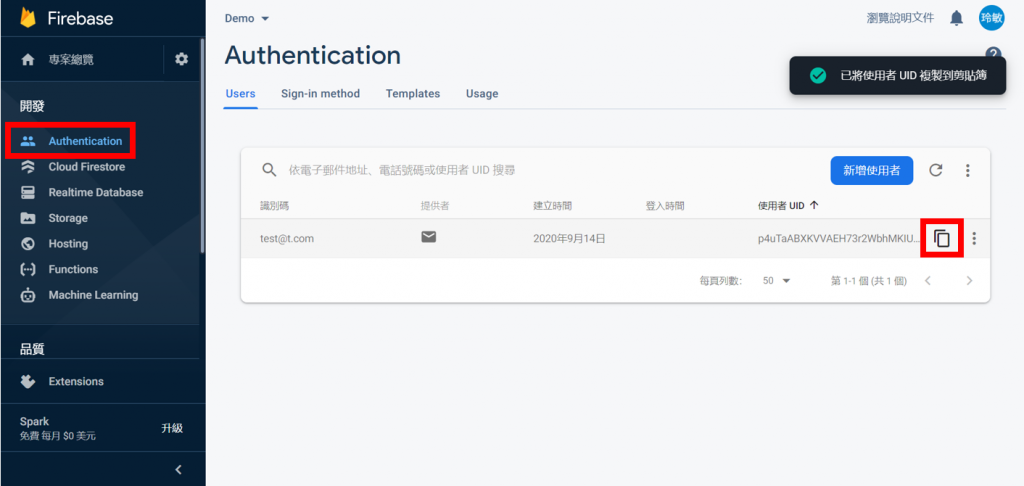Open 瀏覽說明文件 documentation link

(900, 18)
